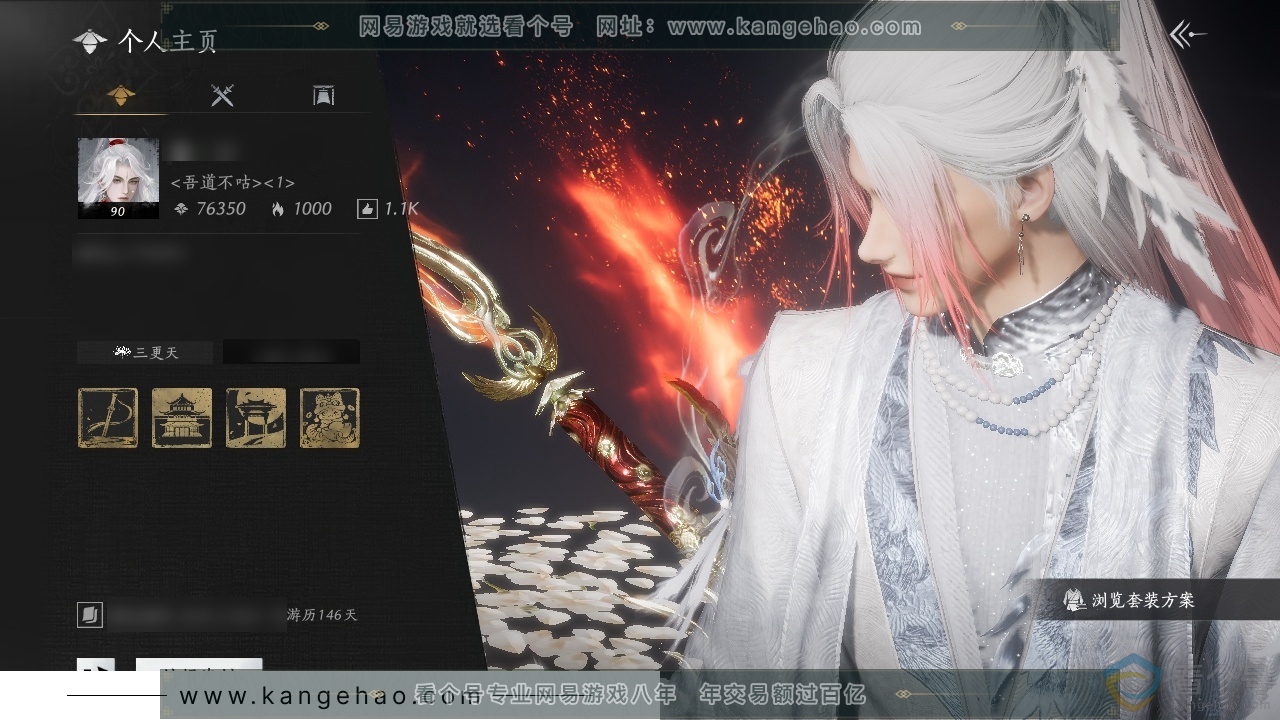Open the archway gate achievement badge
1280x720 pixels.
(x=256, y=418)
